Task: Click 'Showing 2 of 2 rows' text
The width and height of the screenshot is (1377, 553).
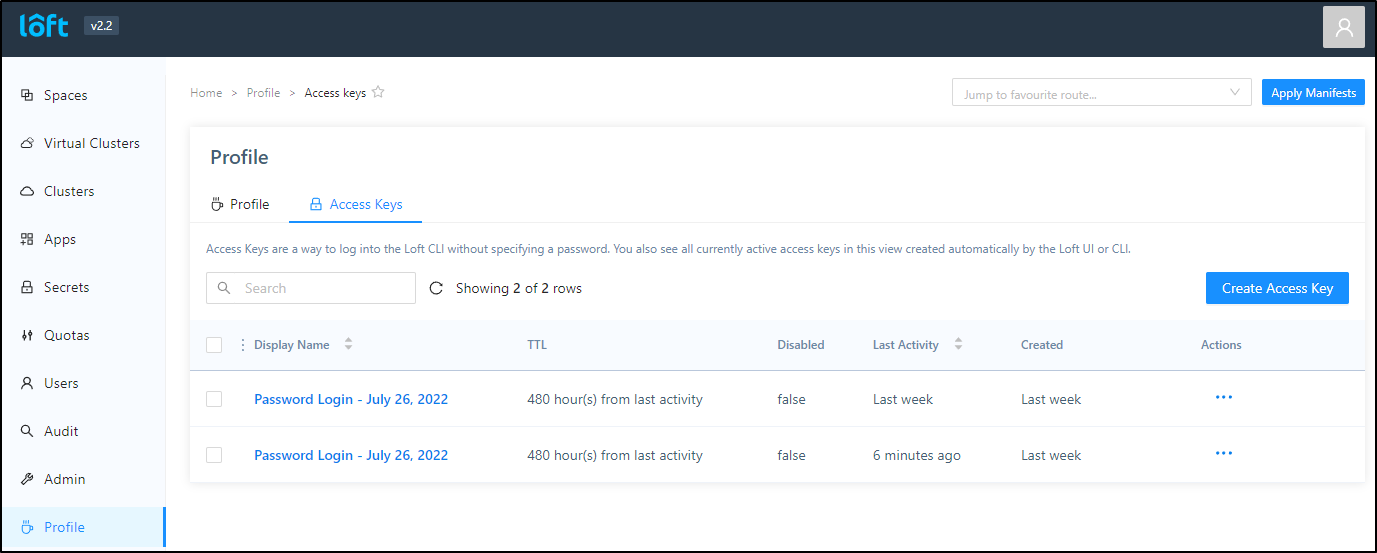Action: coord(519,288)
